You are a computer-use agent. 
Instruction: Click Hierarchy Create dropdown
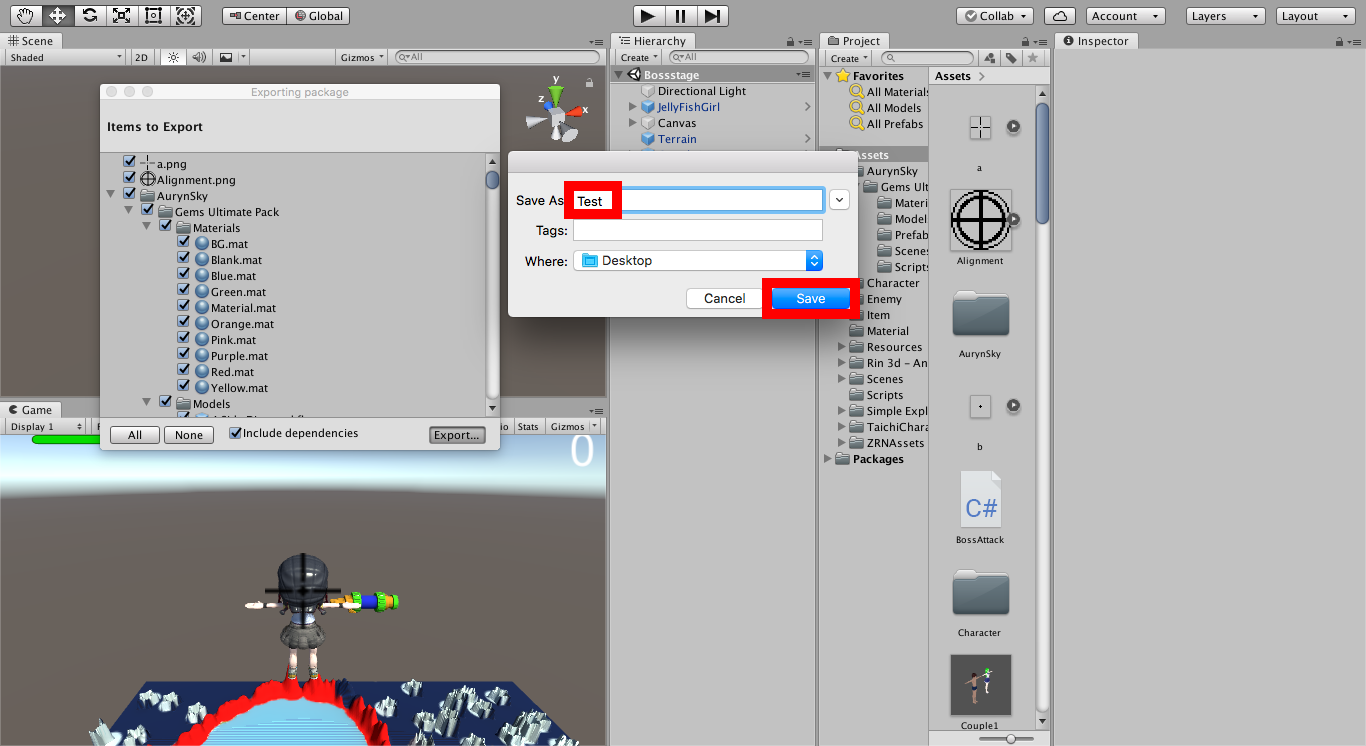[x=640, y=58]
